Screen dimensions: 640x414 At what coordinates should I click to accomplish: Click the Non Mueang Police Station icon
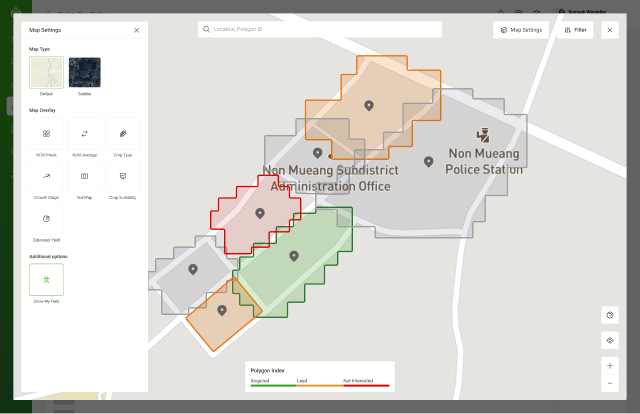483,135
